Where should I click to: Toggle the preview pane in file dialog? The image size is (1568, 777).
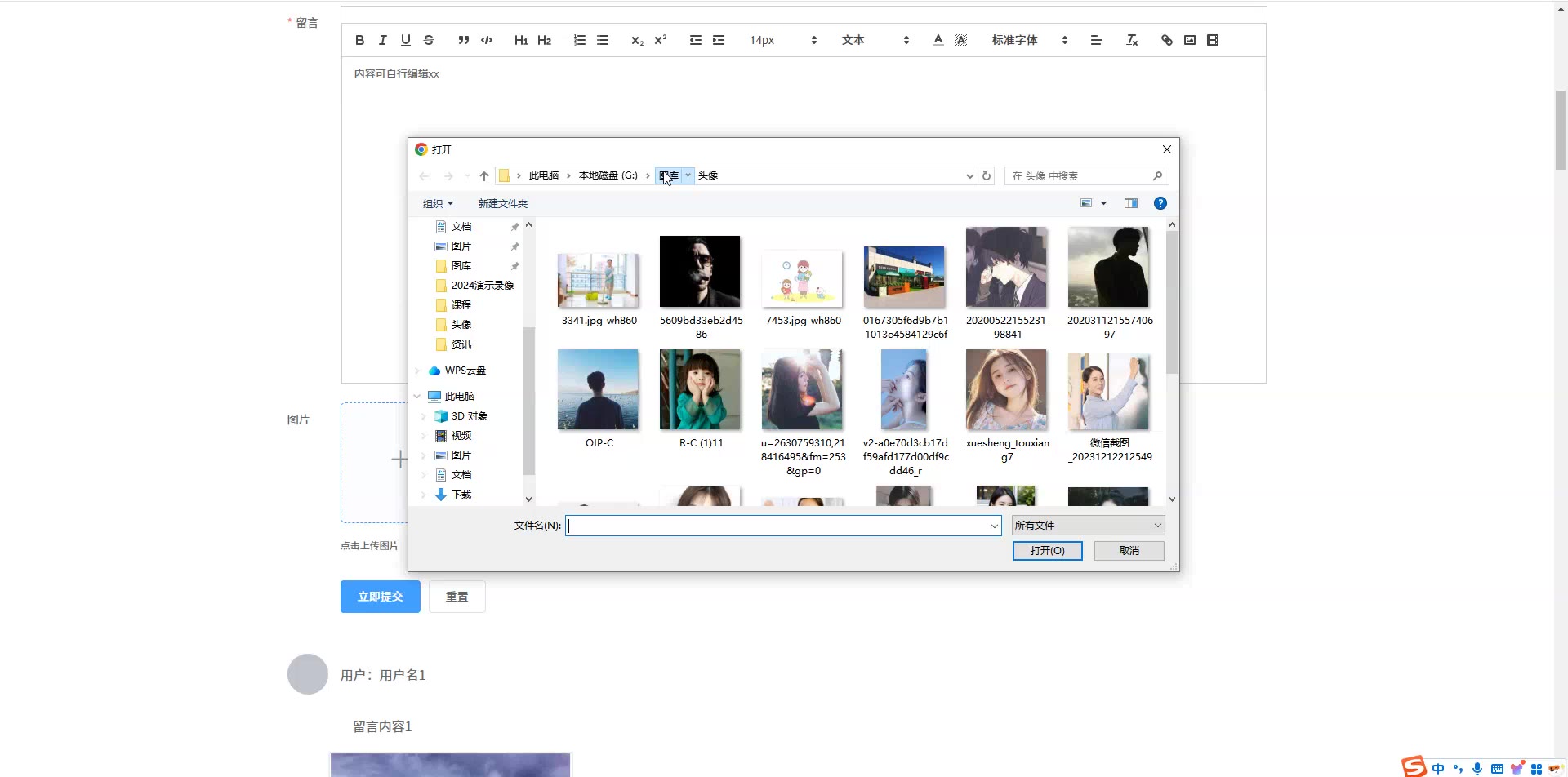[x=1130, y=203]
